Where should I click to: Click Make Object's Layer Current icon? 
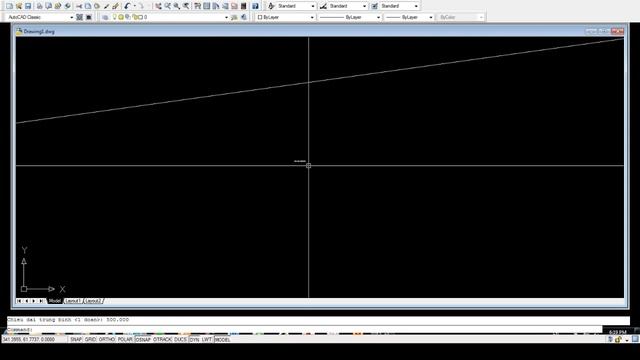[x=234, y=17]
